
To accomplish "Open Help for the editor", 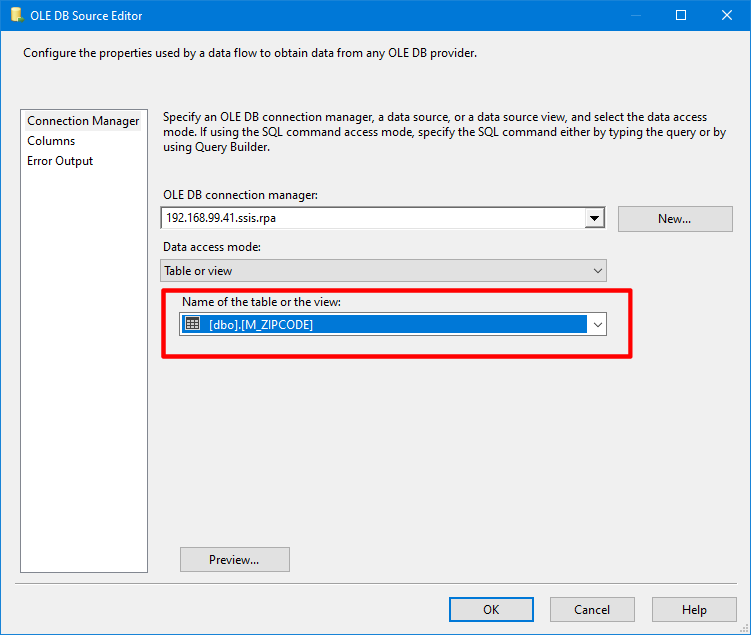I will point(694,610).
